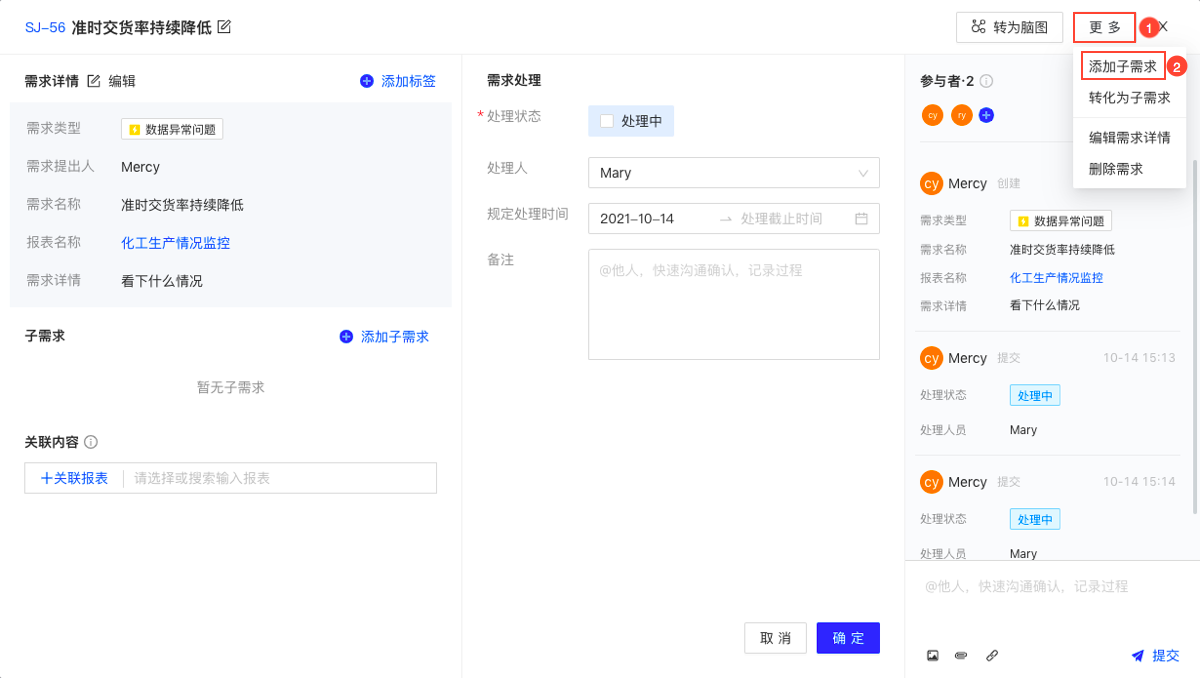
Task: Click the insert image icon in comment box
Action: (933, 656)
